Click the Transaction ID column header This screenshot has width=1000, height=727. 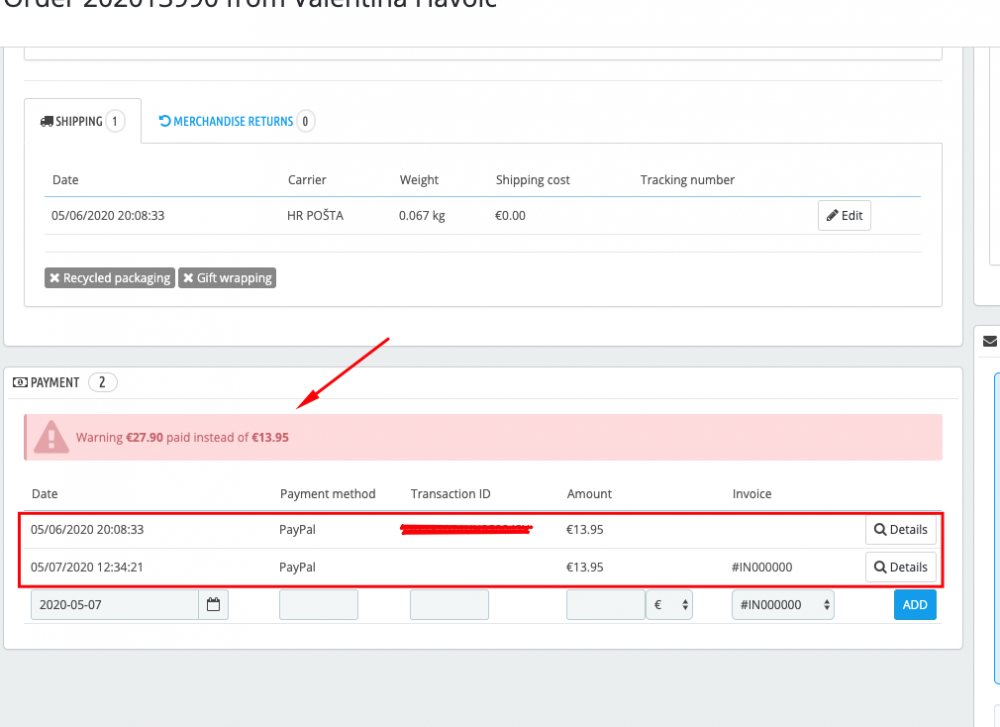coord(450,494)
